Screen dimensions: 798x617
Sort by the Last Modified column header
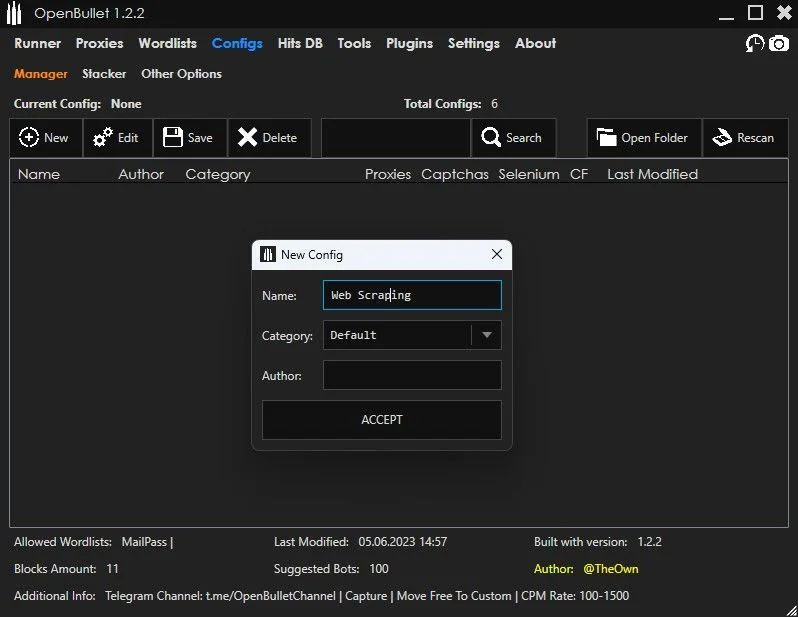(x=652, y=174)
